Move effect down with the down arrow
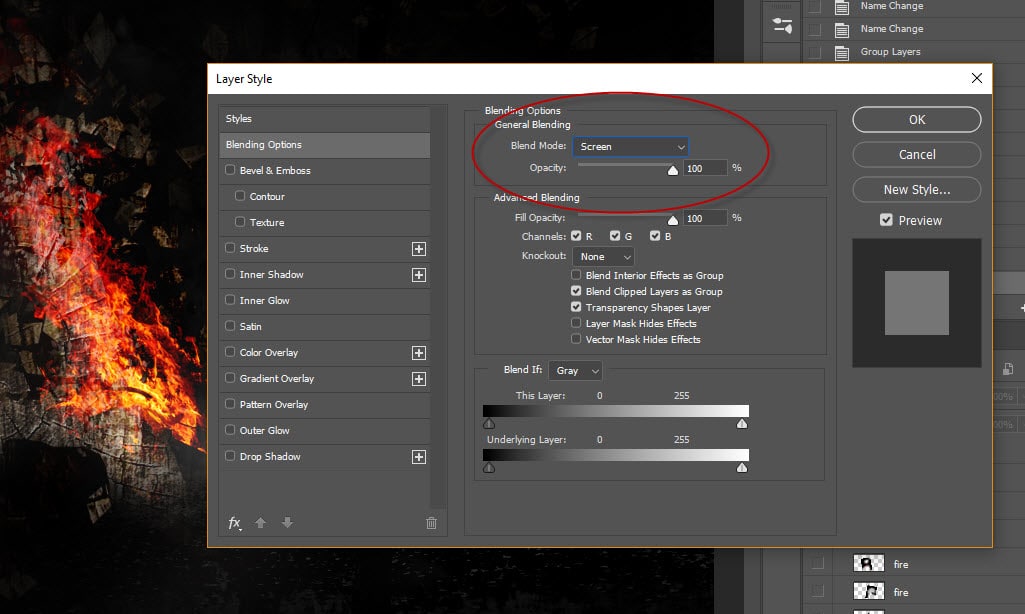Viewport: 1025px width, 614px height. (x=287, y=523)
